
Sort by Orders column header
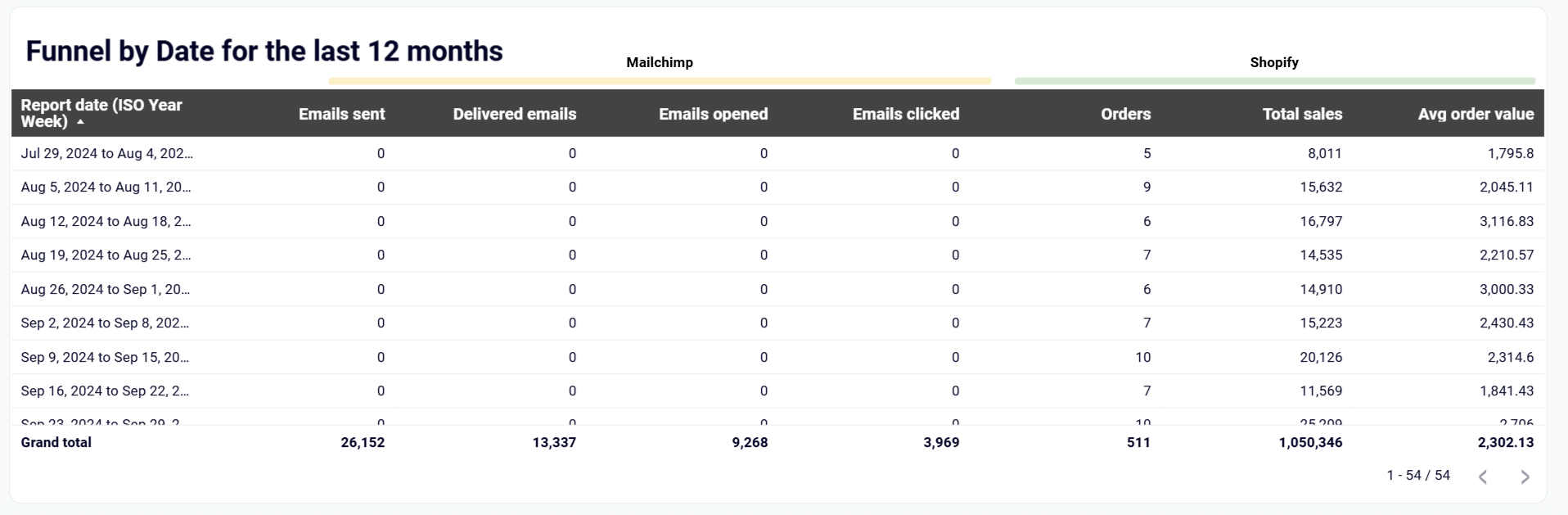[x=1125, y=114]
